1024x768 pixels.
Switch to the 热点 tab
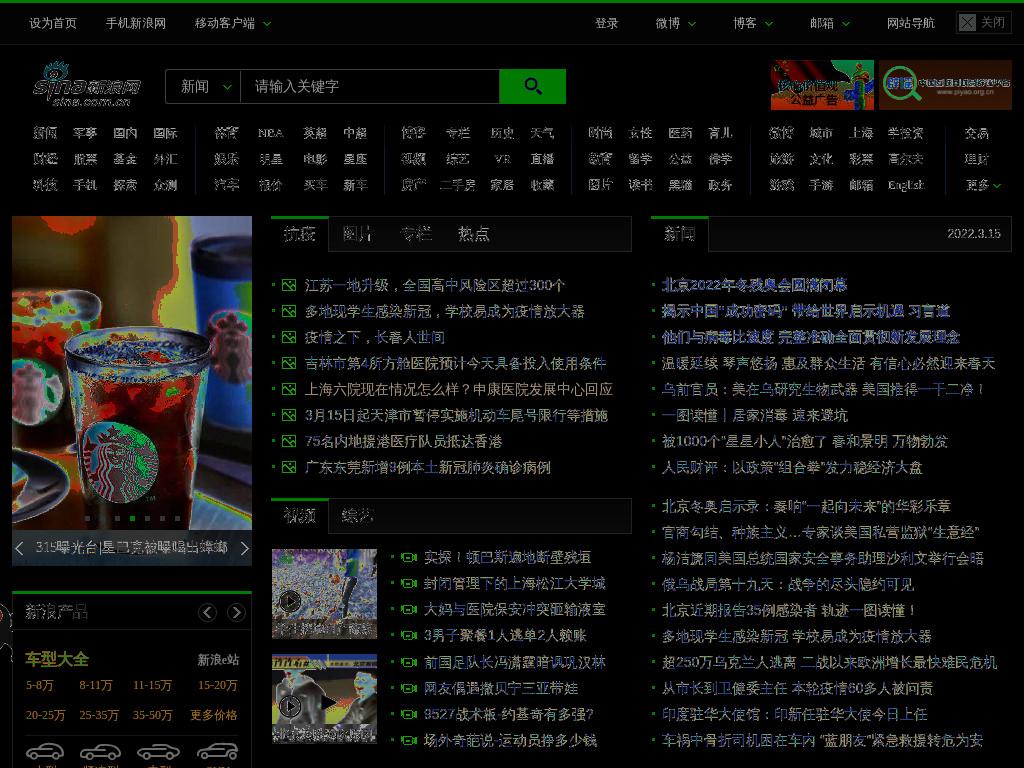click(473, 234)
